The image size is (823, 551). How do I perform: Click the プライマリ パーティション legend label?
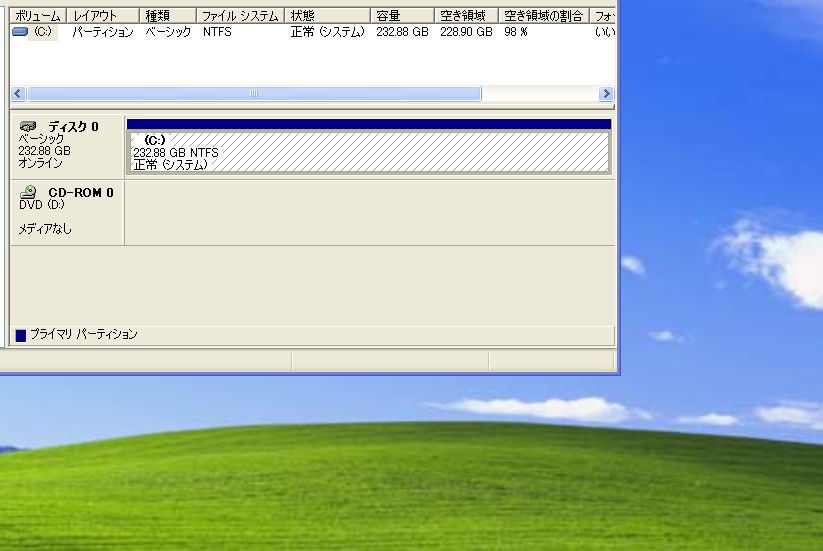point(83,334)
